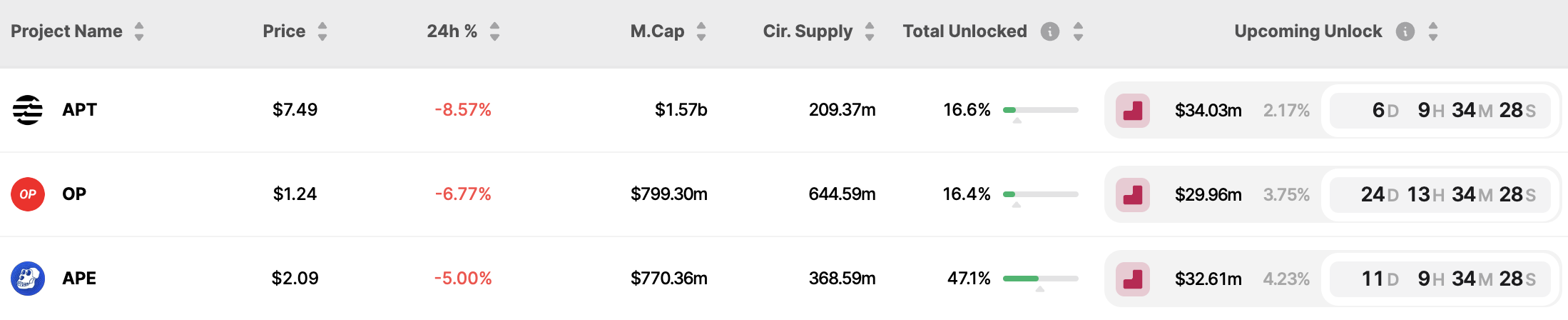The image size is (1568, 320).
Task: Click the APT token logo icon
Action: click(x=28, y=110)
